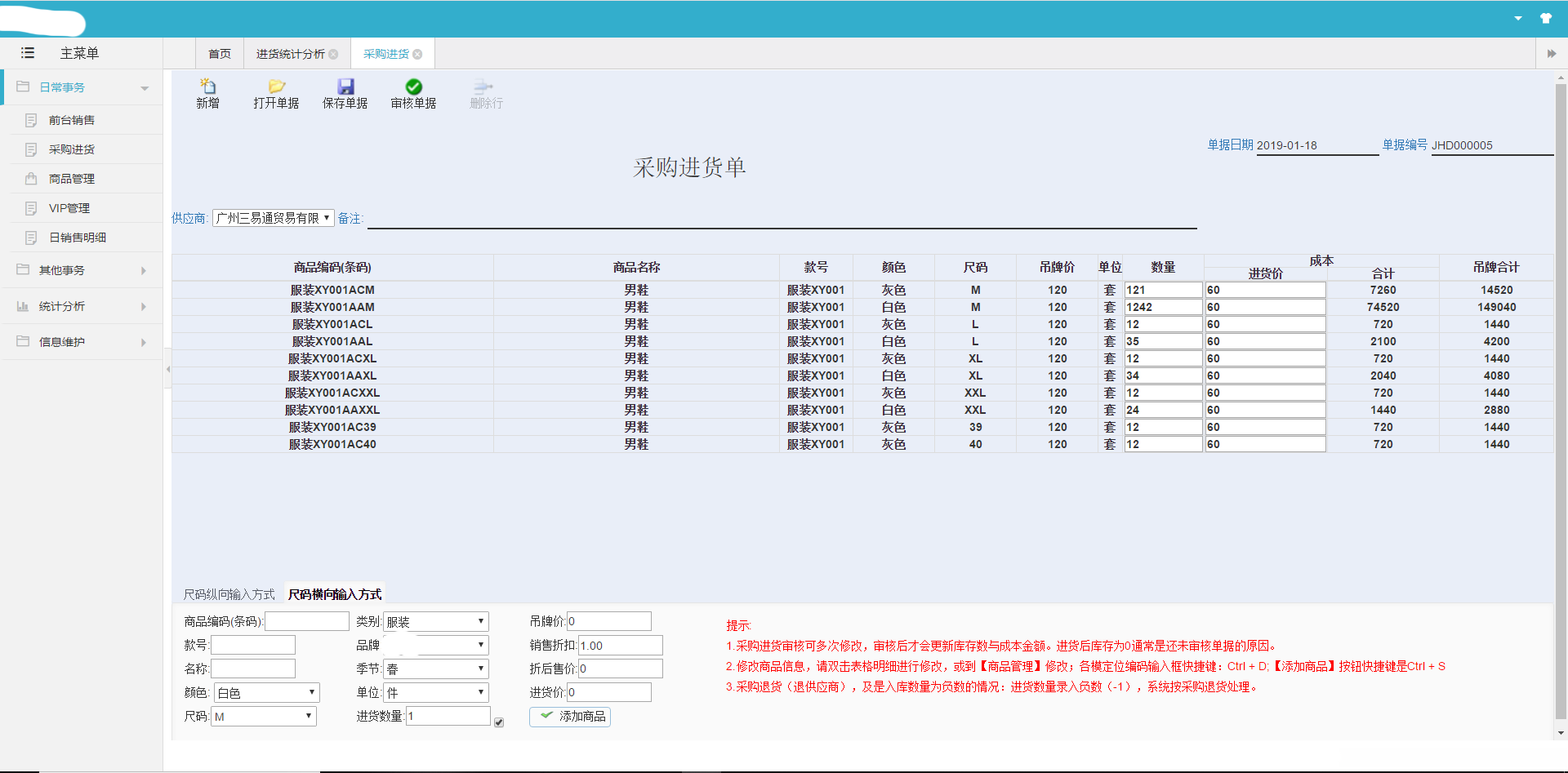Expand the 其他事务 menu group
This screenshot has width=1568, height=773.
82,270
